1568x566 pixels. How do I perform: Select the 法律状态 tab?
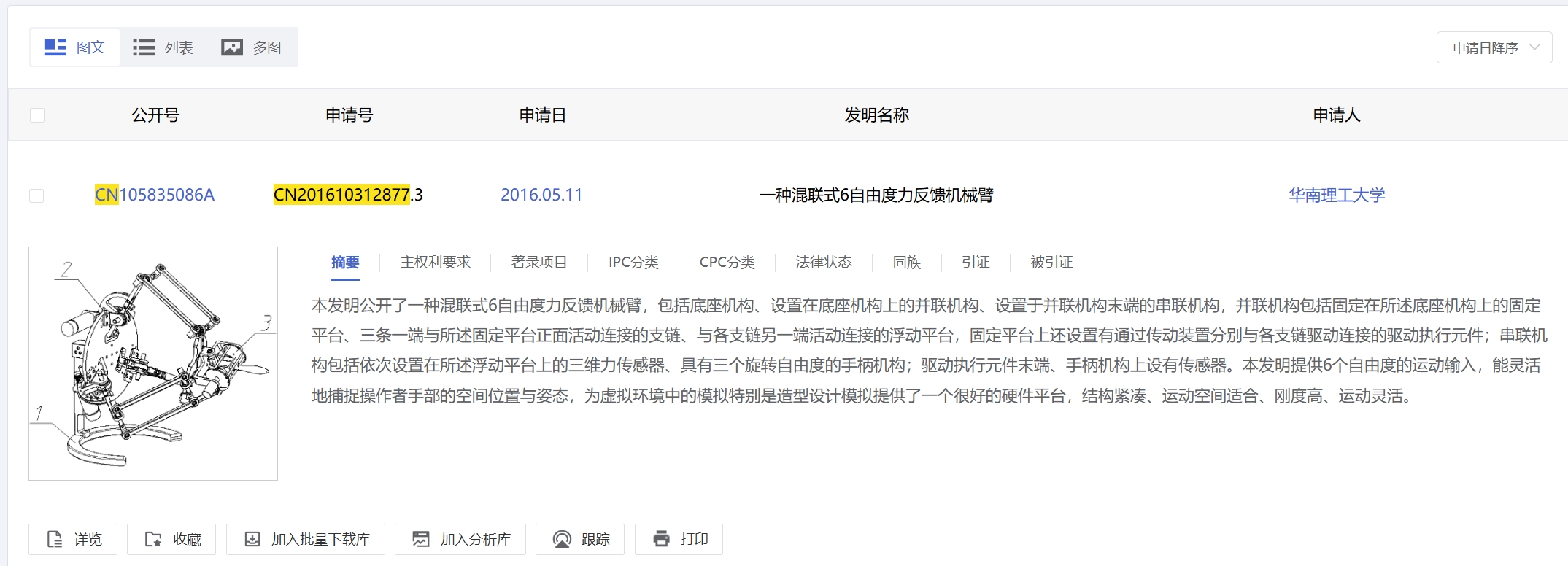824,262
